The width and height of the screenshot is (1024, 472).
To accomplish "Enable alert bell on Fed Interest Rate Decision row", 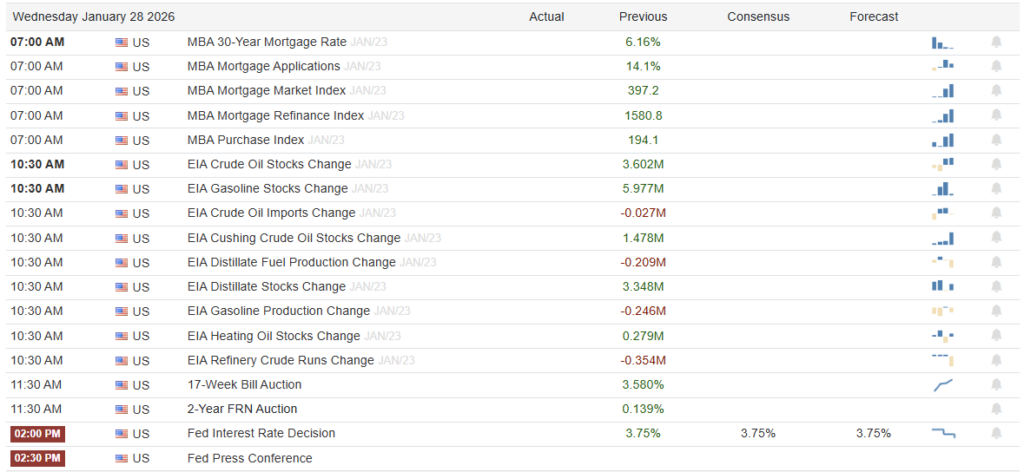I will point(996,433).
